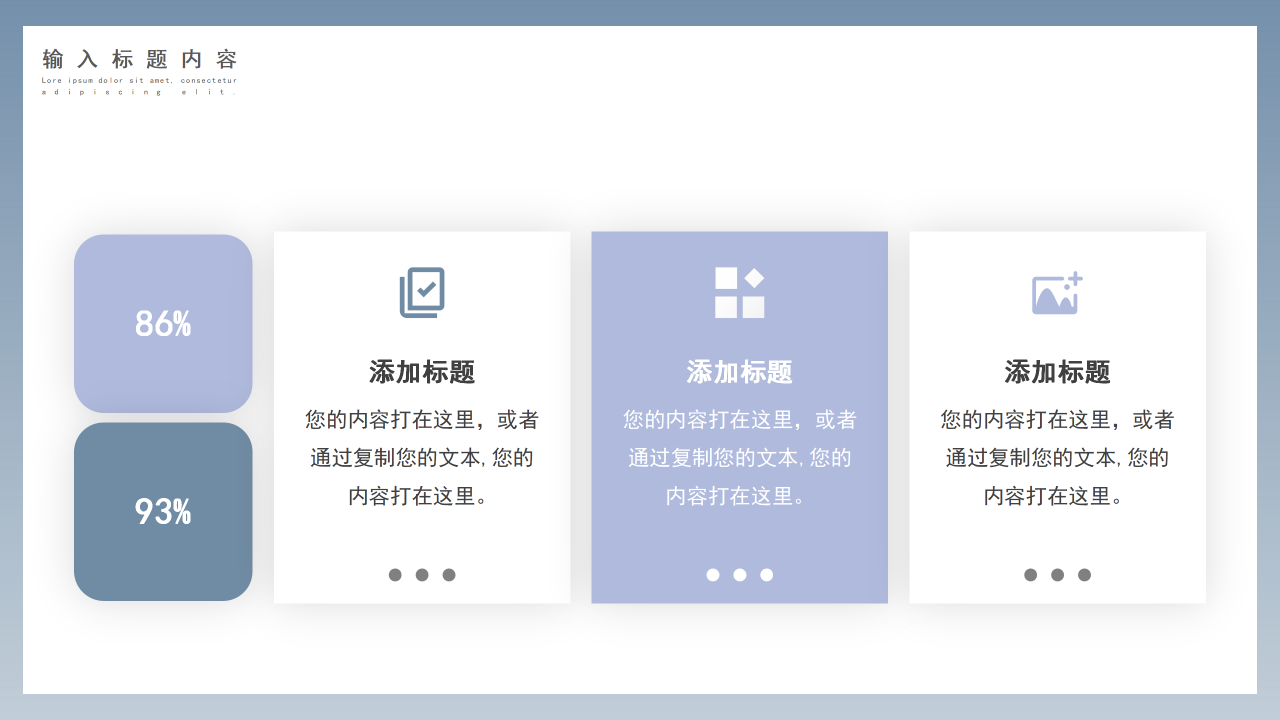
Task: Click the 93% dark blue rounded square
Action: pos(163,511)
